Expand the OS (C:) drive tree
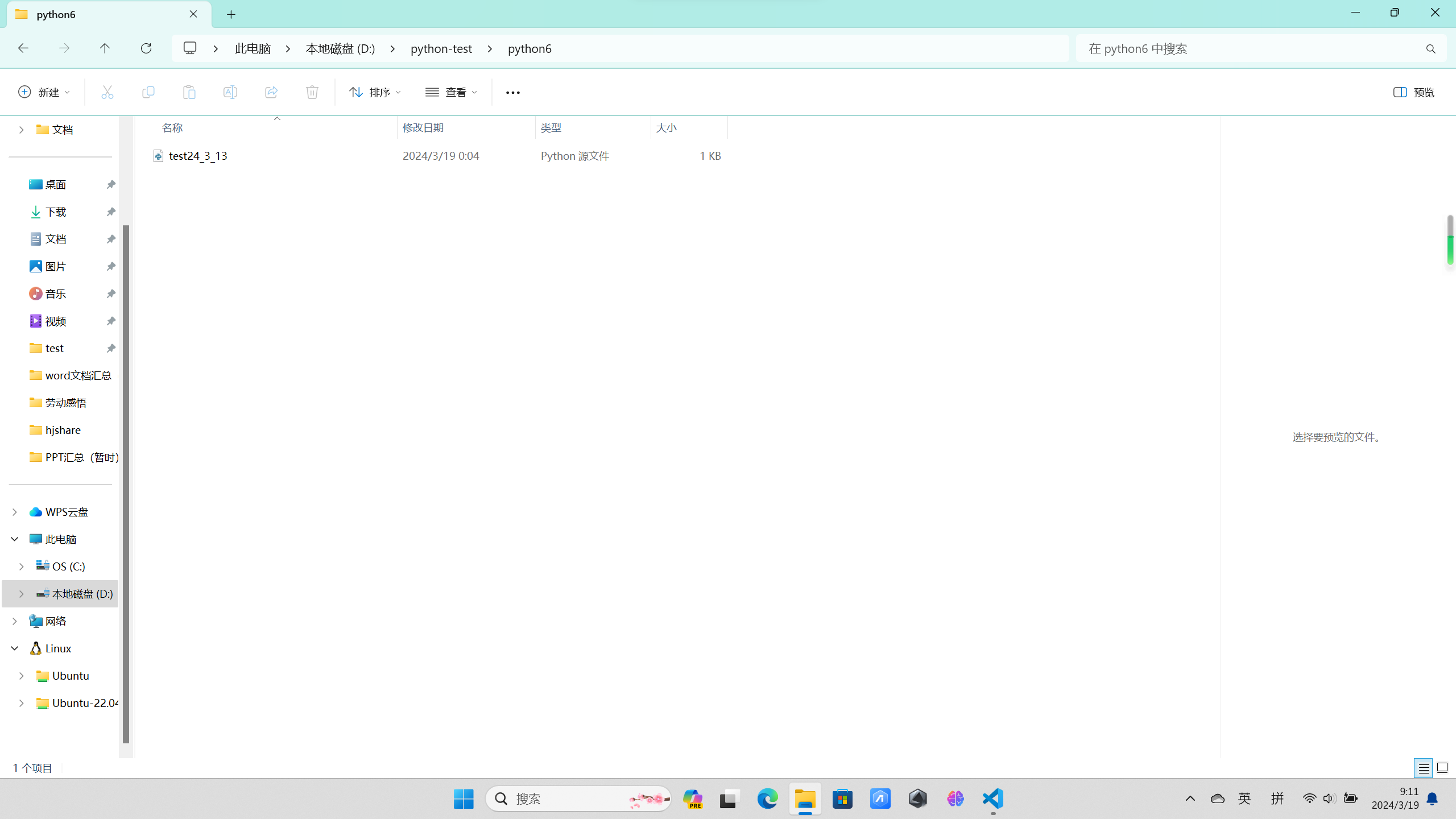 tap(22, 566)
